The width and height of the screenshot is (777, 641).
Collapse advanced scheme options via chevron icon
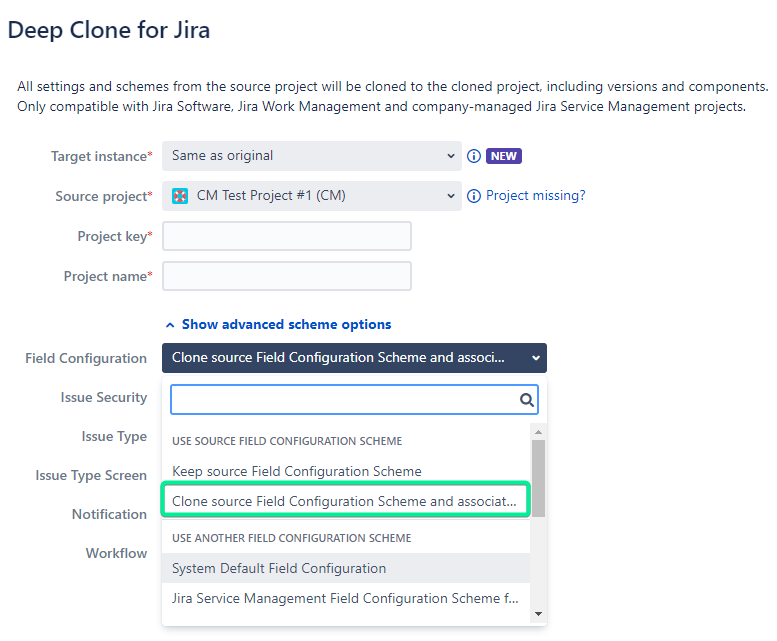(170, 325)
